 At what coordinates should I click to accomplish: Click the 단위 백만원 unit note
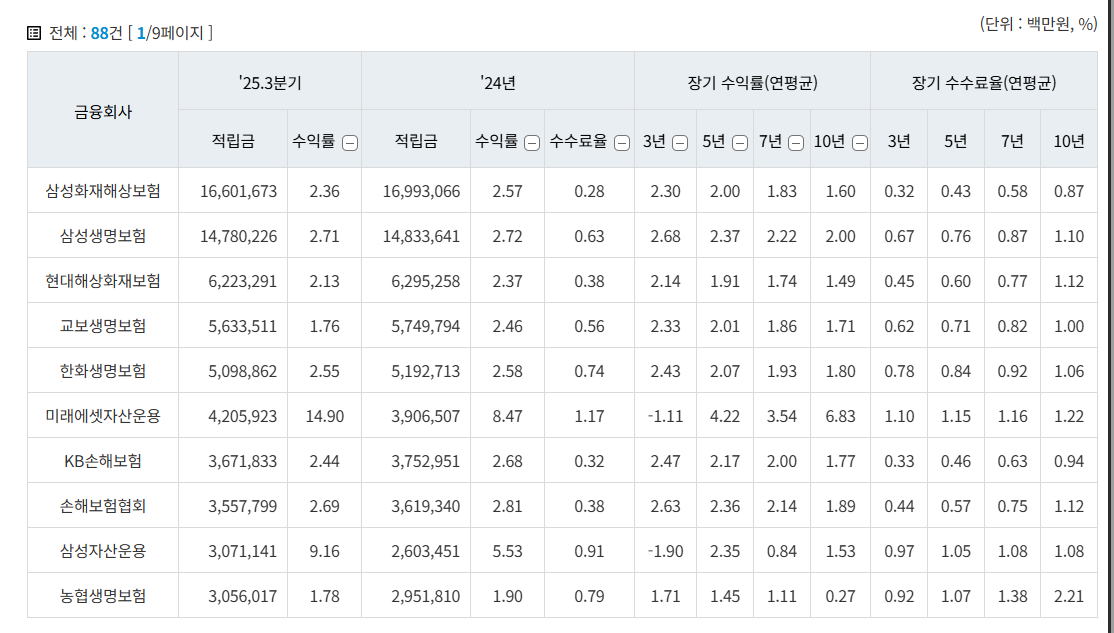tap(1038, 24)
